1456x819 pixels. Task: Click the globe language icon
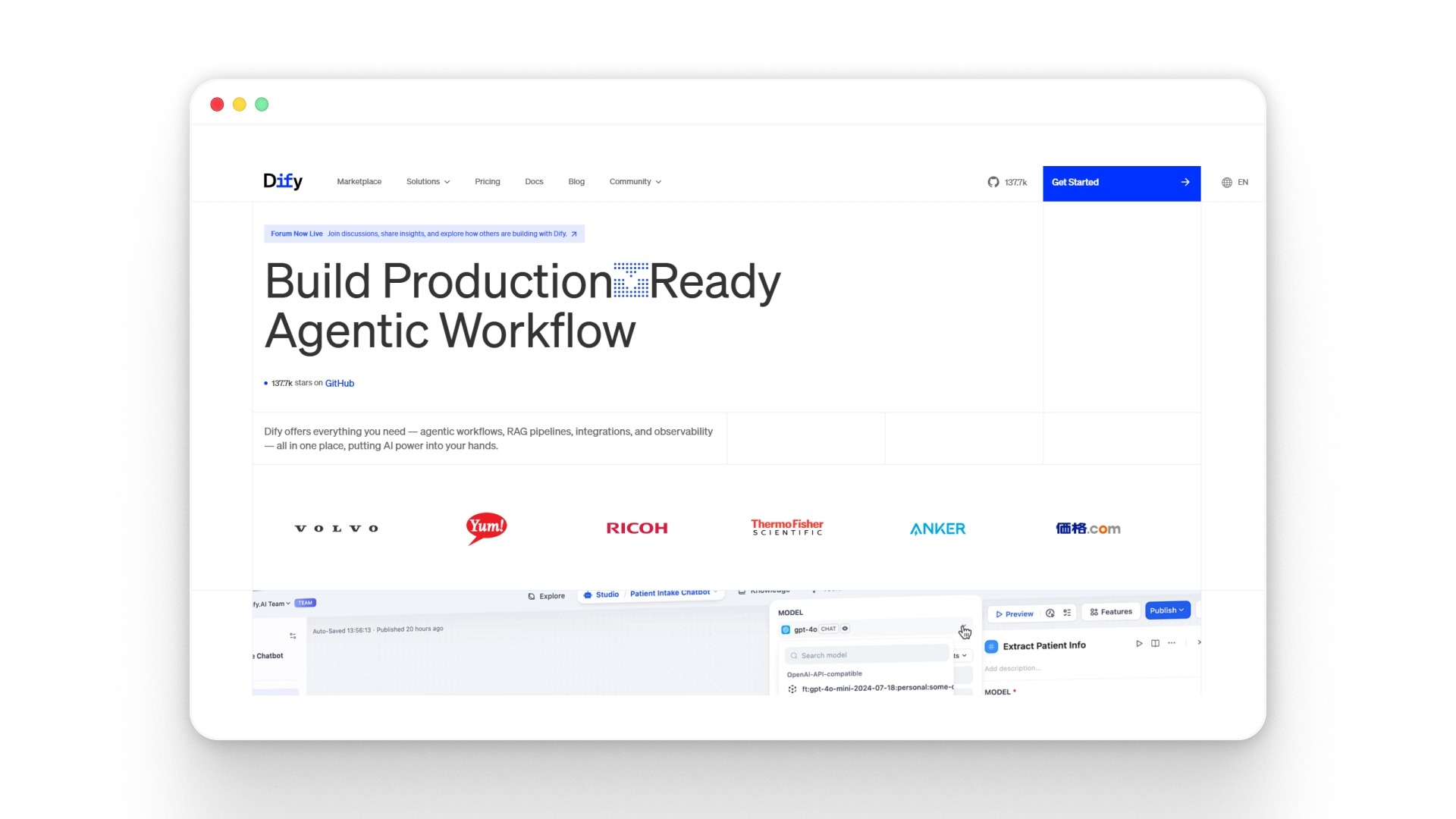(x=1226, y=182)
